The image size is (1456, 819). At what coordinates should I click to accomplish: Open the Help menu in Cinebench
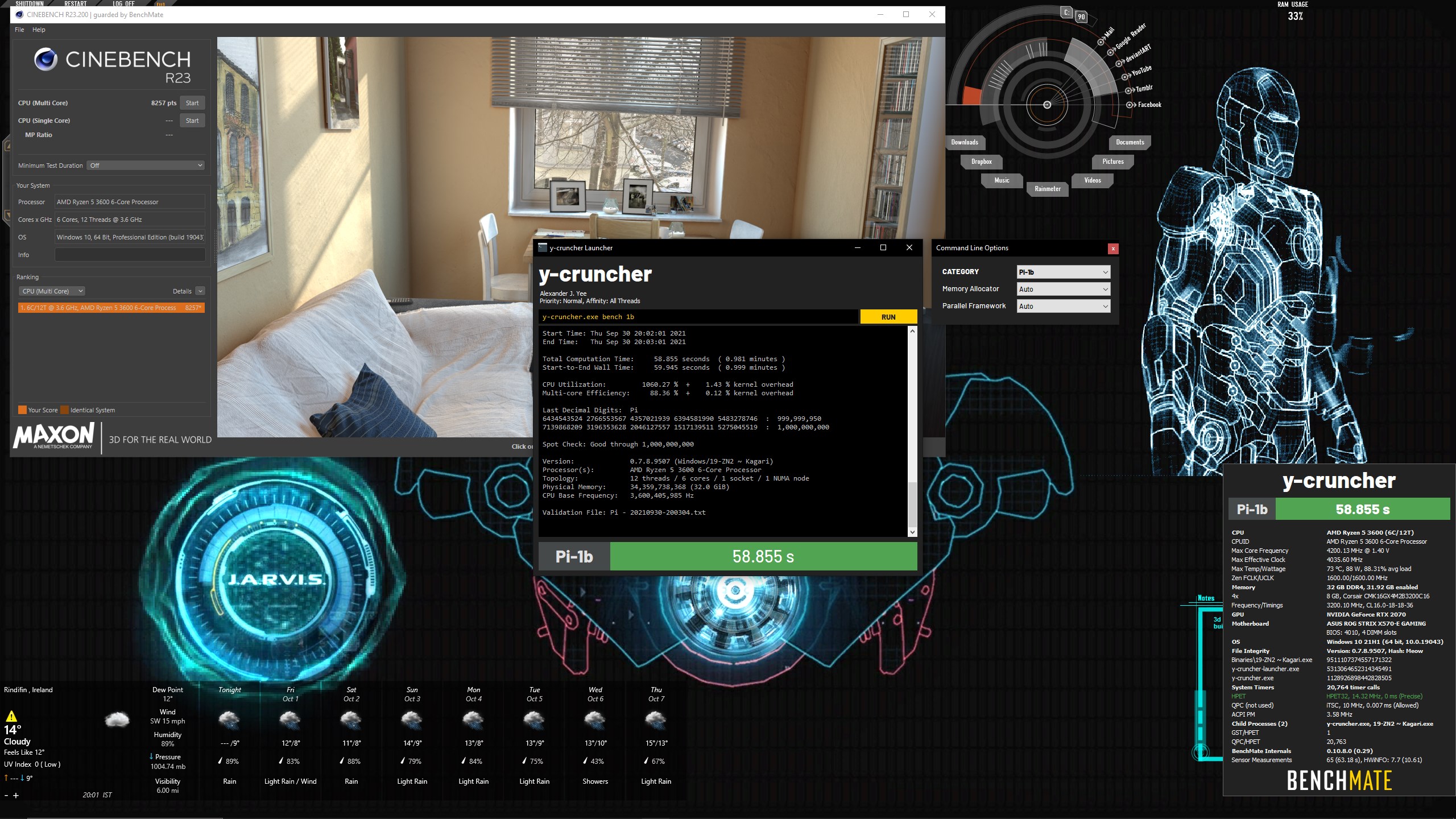tap(39, 30)
